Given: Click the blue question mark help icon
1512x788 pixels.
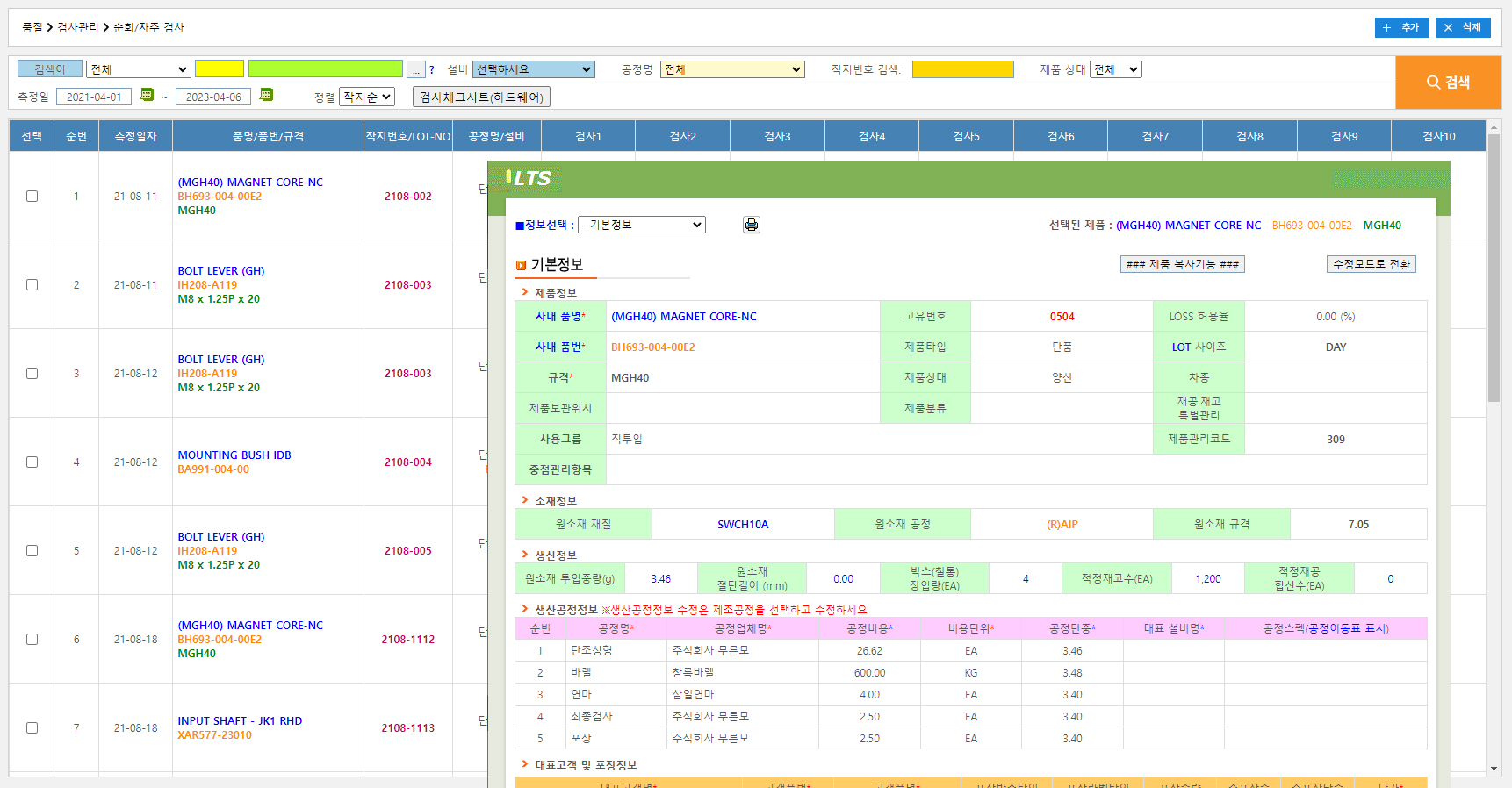Looking at the screenshot, I should coord(432,70).
